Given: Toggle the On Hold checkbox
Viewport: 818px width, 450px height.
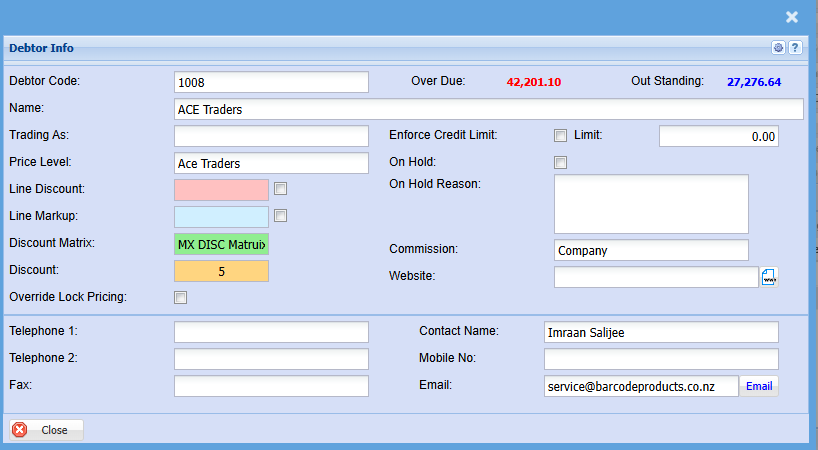Looking at the screenshot, I should tap(560, 163).
